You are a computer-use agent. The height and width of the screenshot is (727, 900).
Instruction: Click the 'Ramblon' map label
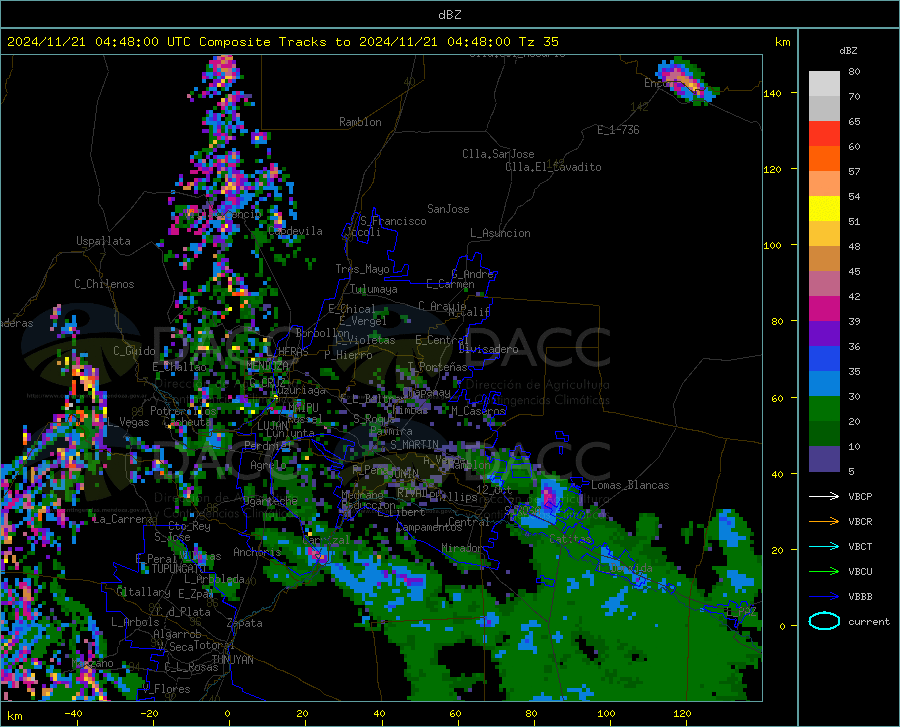pyautogui.click(x=360, y=122)
